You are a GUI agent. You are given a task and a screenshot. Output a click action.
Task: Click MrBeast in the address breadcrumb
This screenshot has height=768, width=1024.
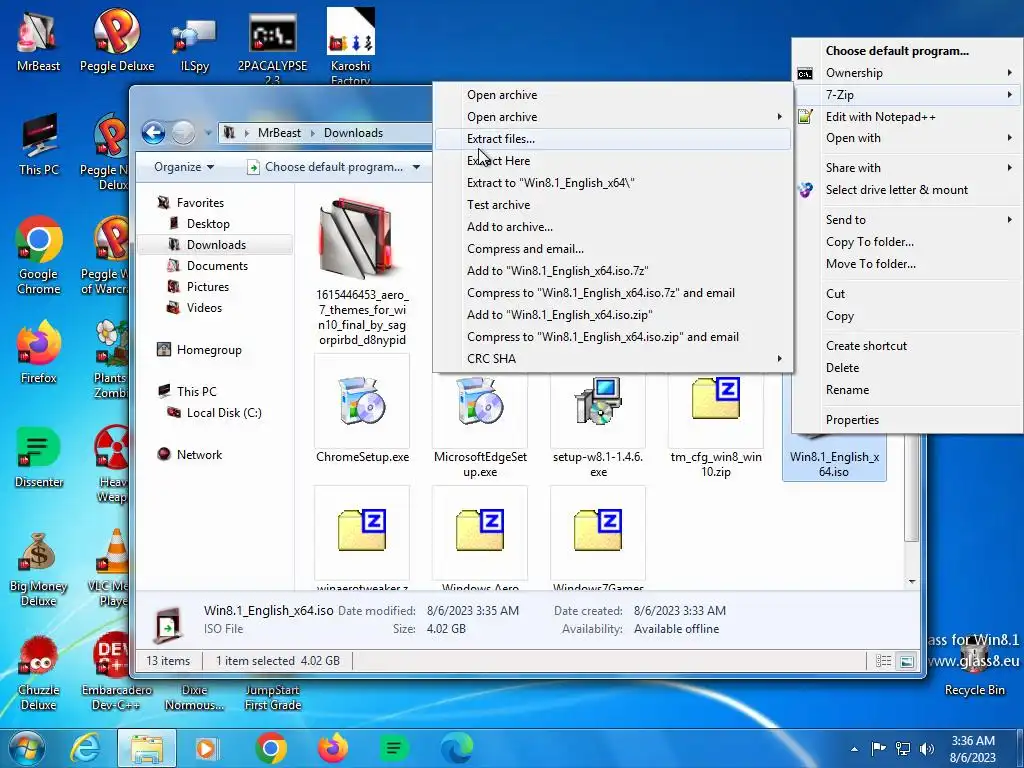tap(279, 133)
